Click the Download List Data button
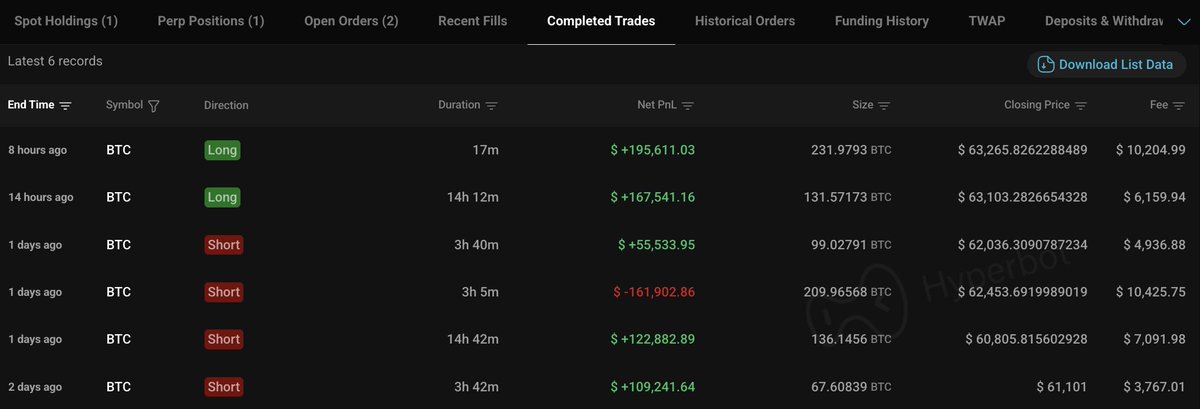The image size is (1200, 409). 1106,64
